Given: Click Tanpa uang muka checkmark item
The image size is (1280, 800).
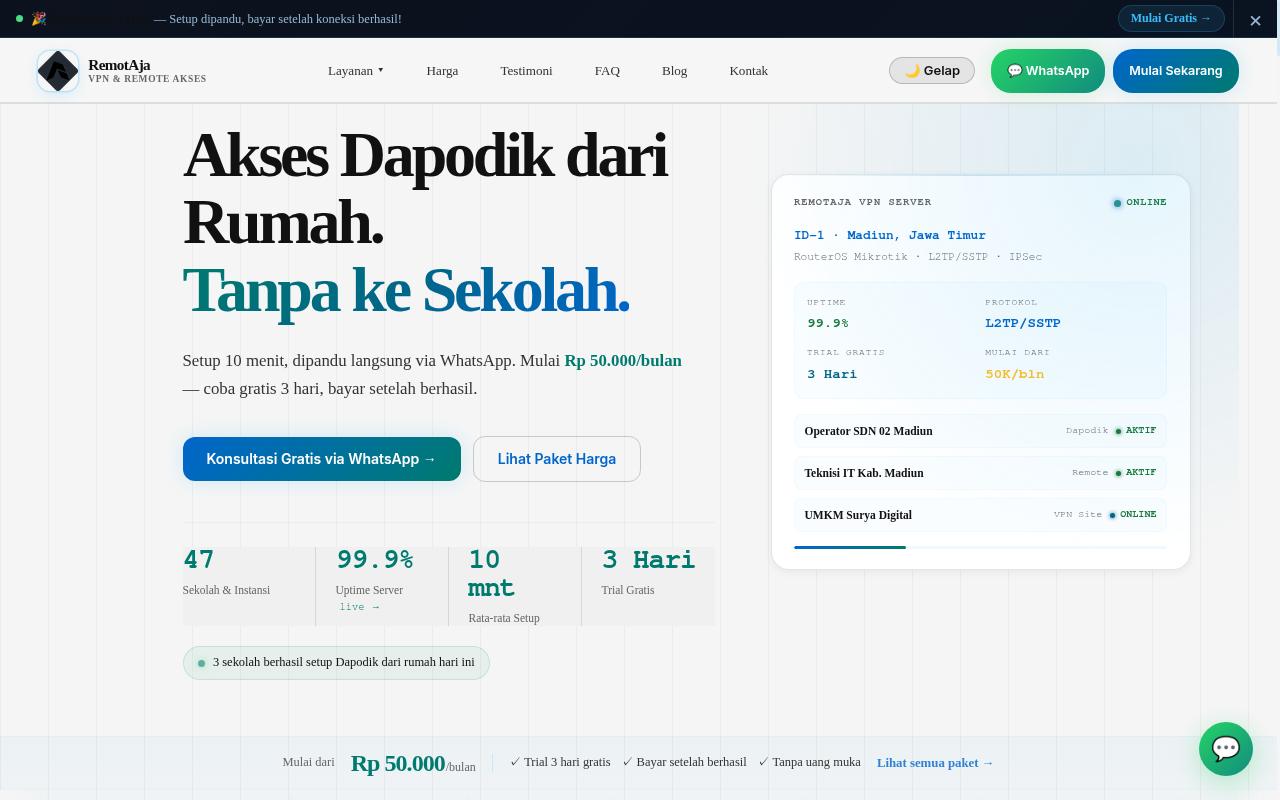Looking at the screenshot, I should [809, 762].
